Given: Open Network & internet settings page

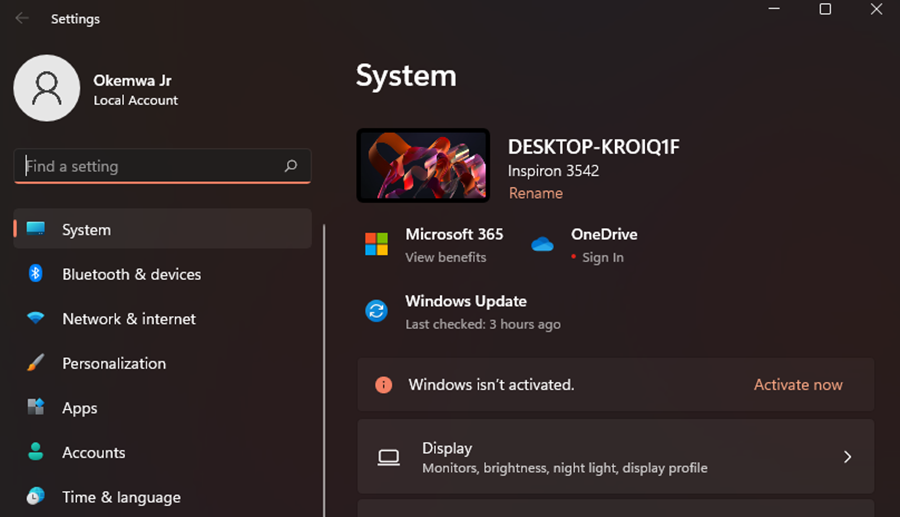Looking at the screenshot, I should [129, 319].
